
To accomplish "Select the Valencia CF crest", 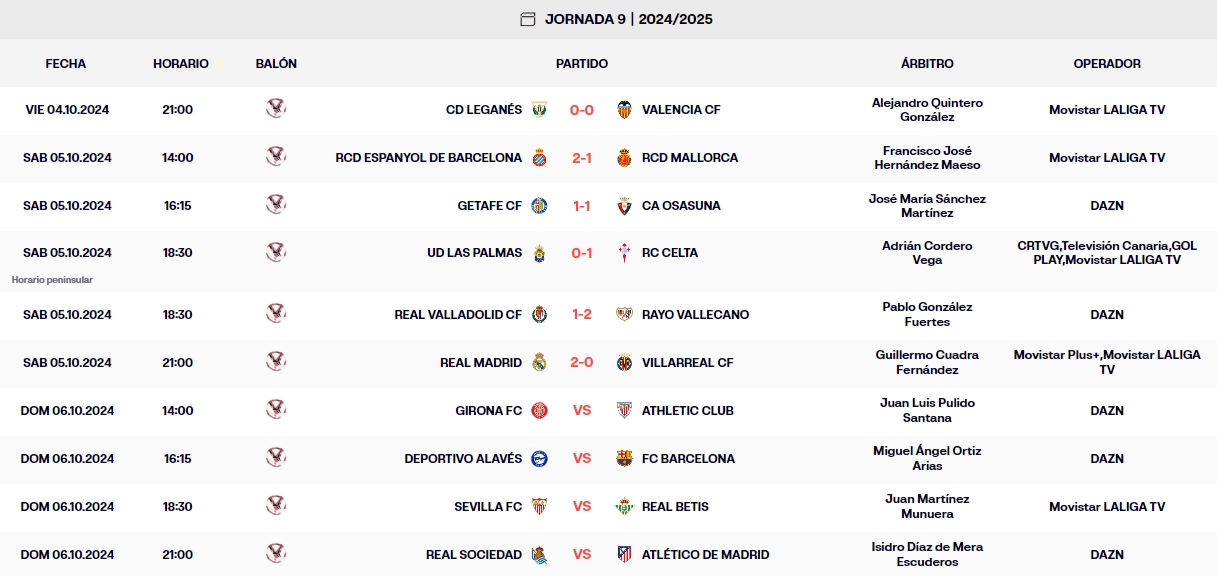I will pyautogui.click(x=624, y=110).
